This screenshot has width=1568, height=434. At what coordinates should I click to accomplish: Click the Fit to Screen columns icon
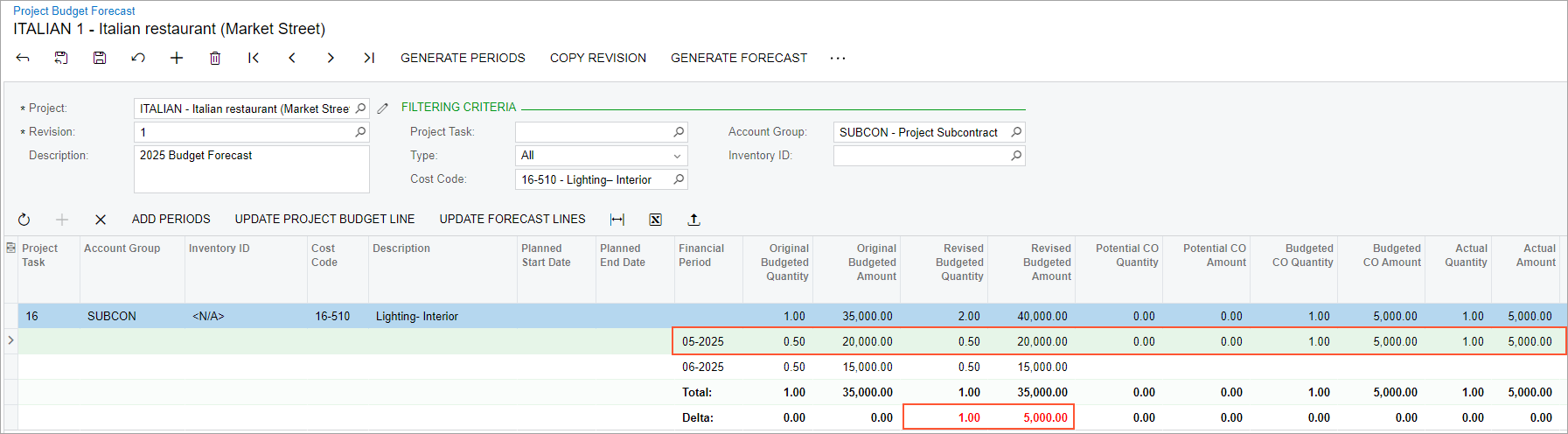click(617, 220)
